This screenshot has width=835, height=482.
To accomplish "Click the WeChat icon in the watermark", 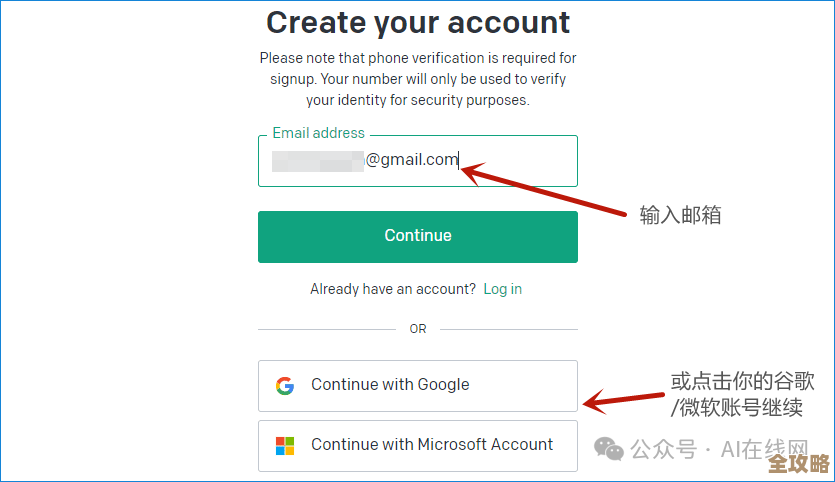I will tap(613, 448).
